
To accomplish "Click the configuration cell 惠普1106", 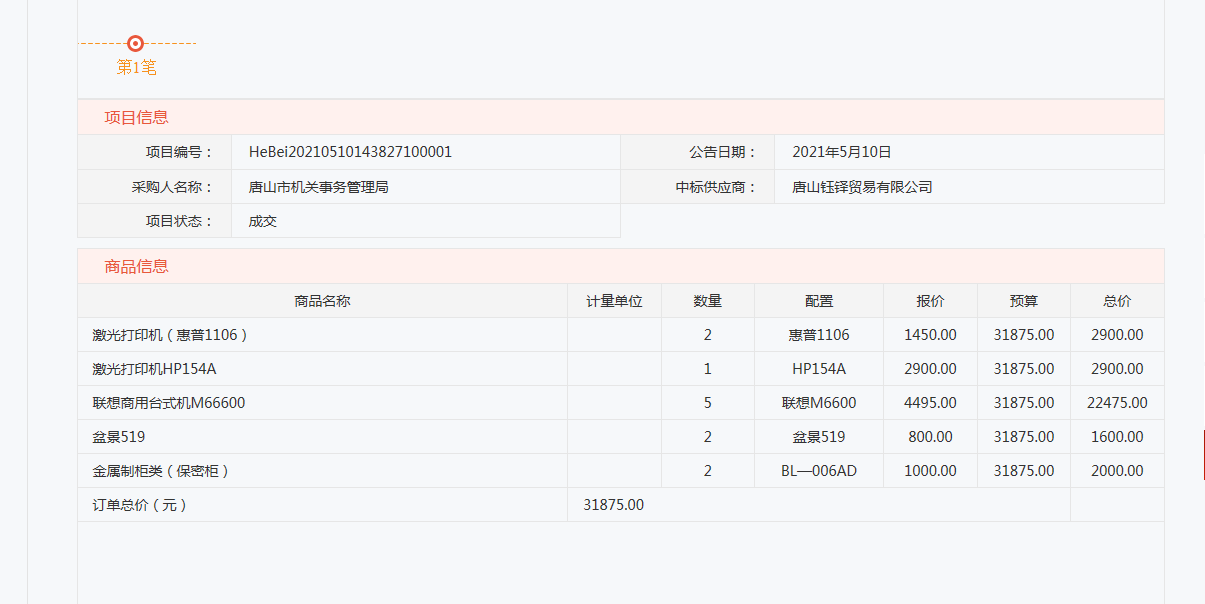I will [819, 335].
